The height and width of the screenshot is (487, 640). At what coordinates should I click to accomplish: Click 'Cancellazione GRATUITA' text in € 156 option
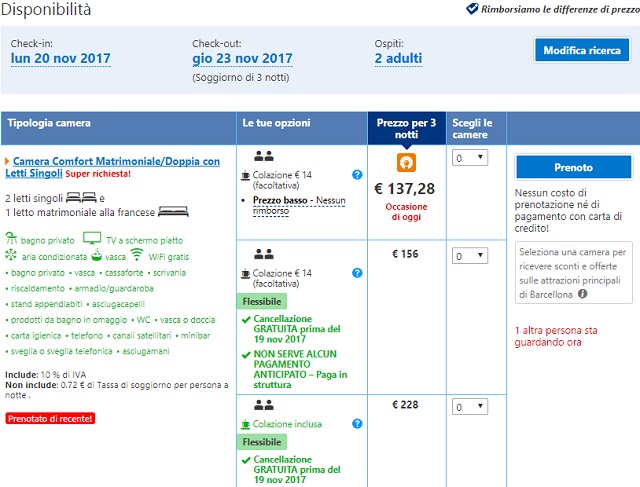(297, 329)
